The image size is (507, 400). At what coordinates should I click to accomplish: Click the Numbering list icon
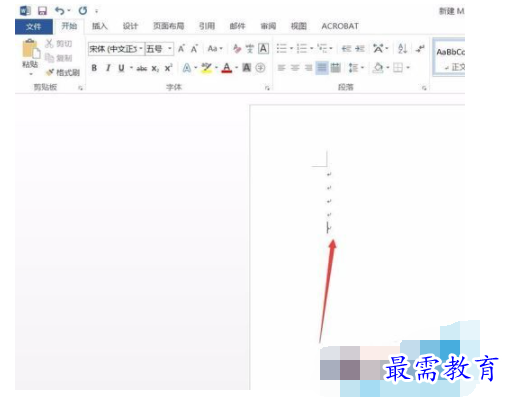click(302, 49)
